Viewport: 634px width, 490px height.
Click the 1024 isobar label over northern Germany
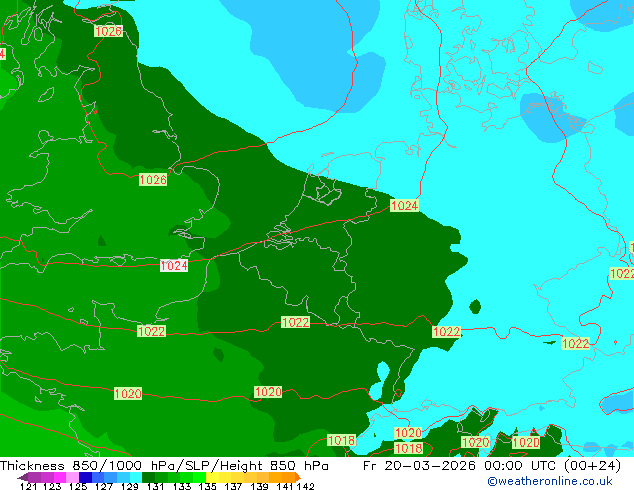[404, 205]
